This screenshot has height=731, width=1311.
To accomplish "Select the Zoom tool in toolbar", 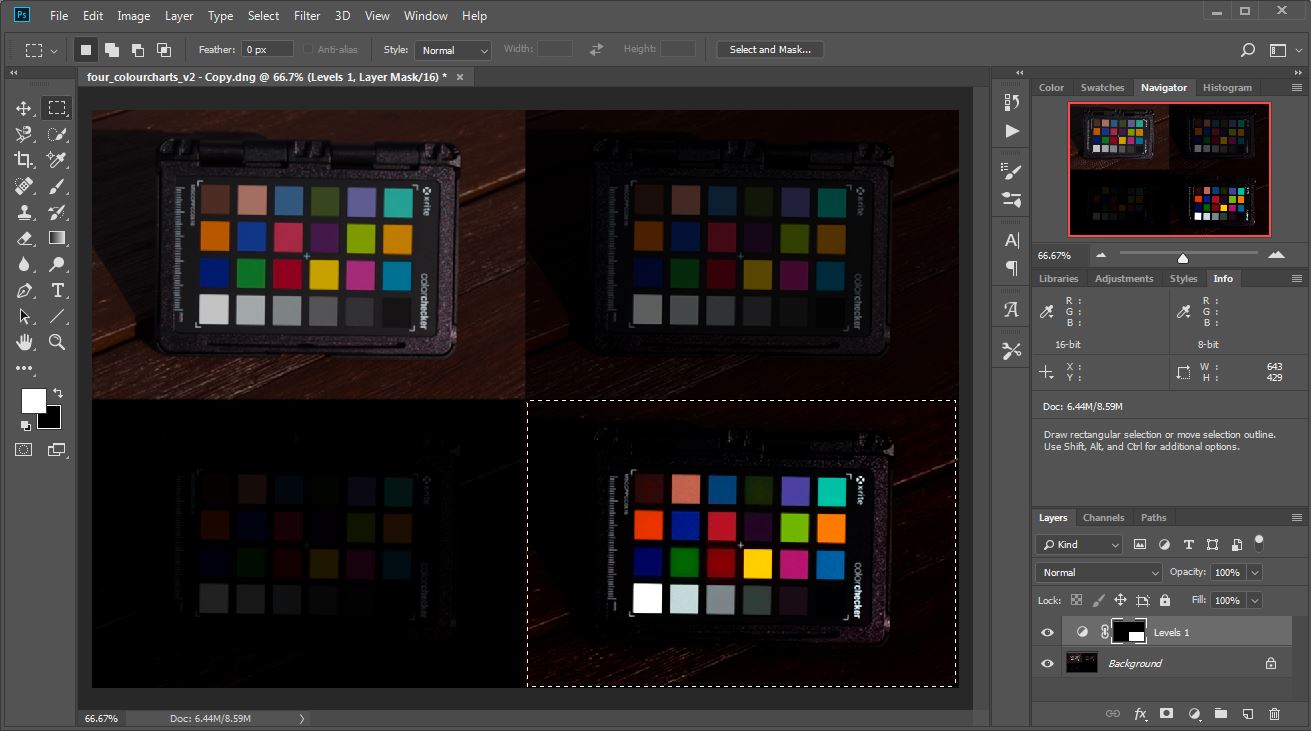I will tap(57, 342).
